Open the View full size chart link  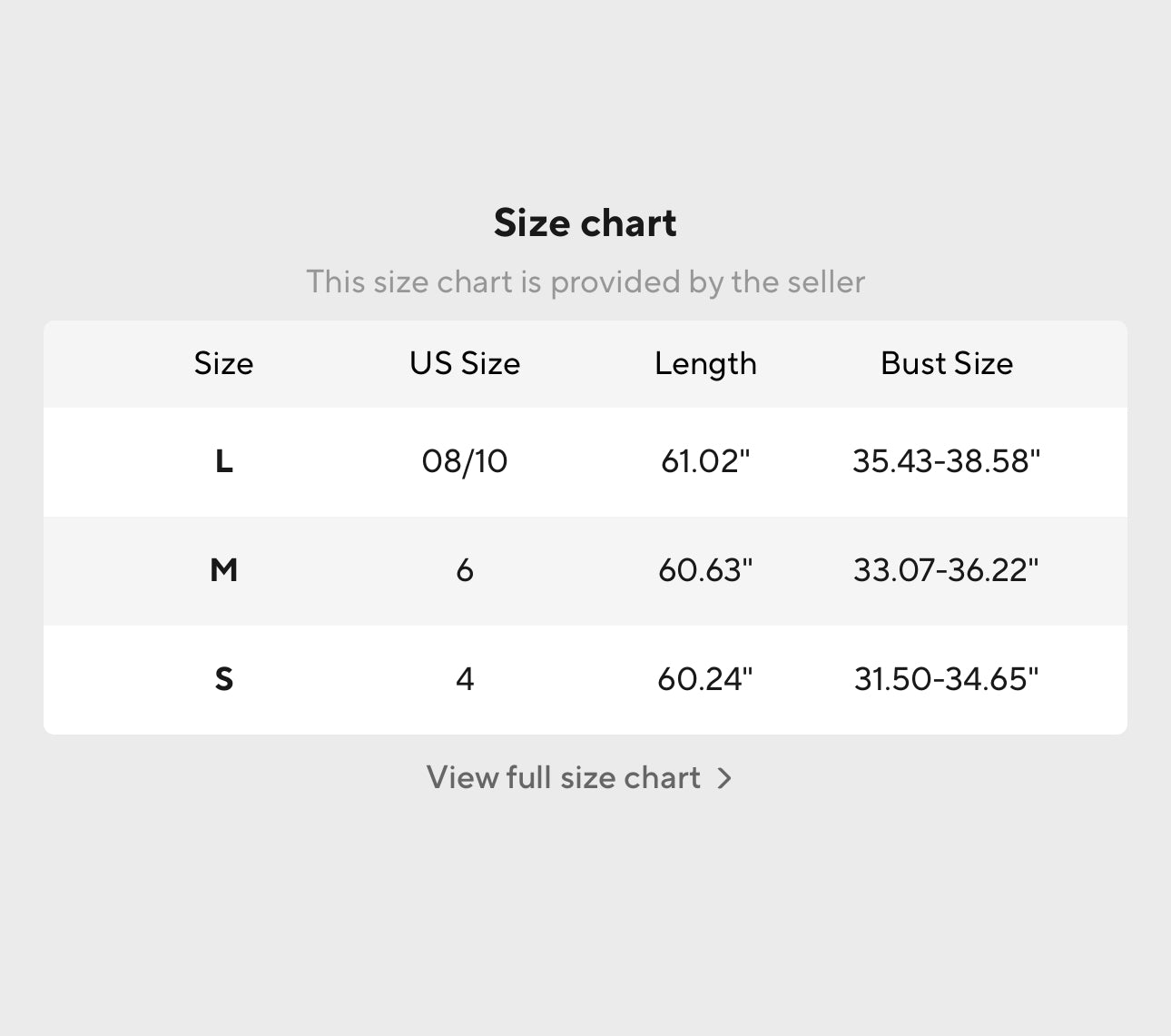point(564,778)
